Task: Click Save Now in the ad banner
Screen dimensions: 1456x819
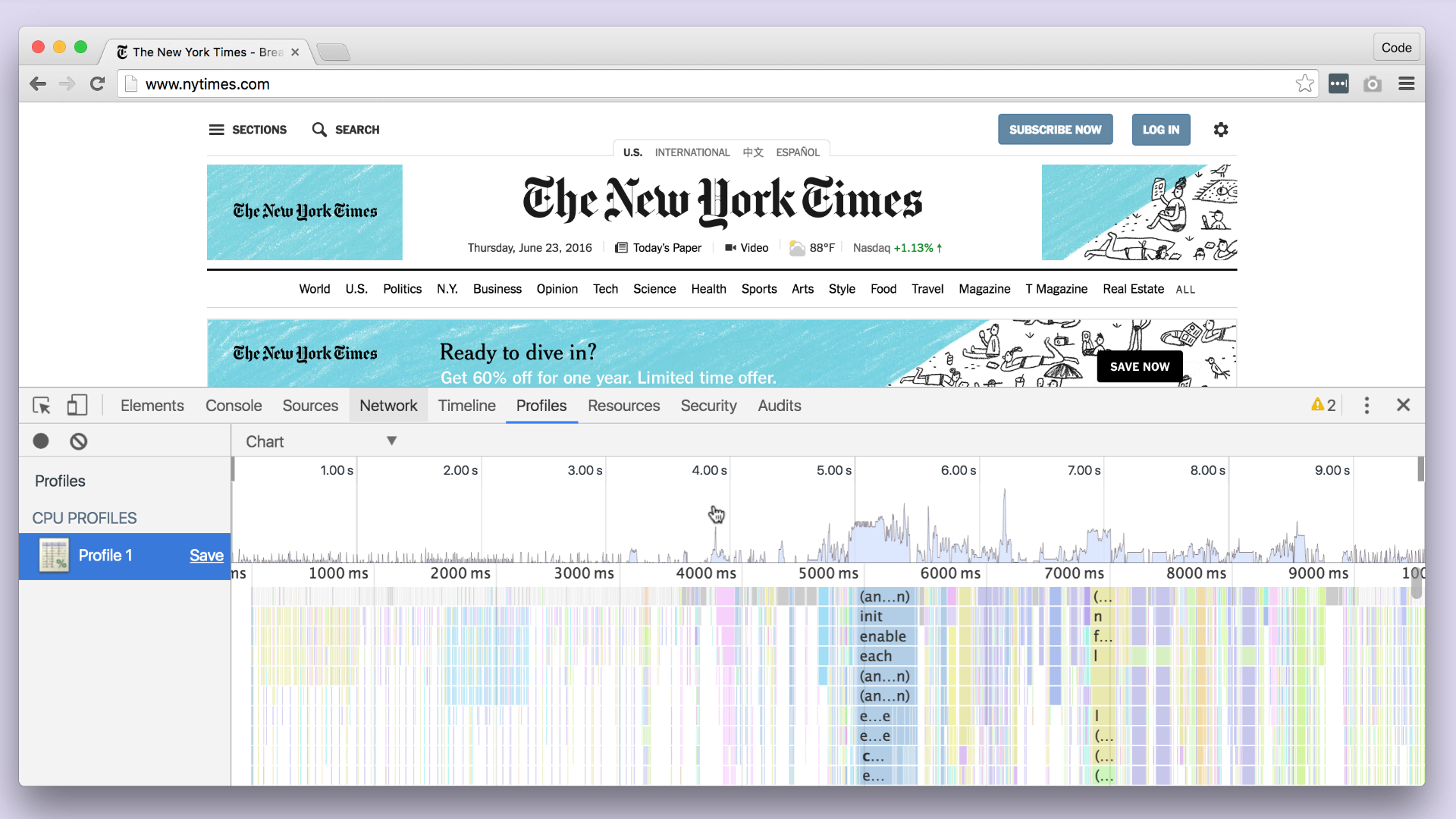Action: click(1140, 366)
